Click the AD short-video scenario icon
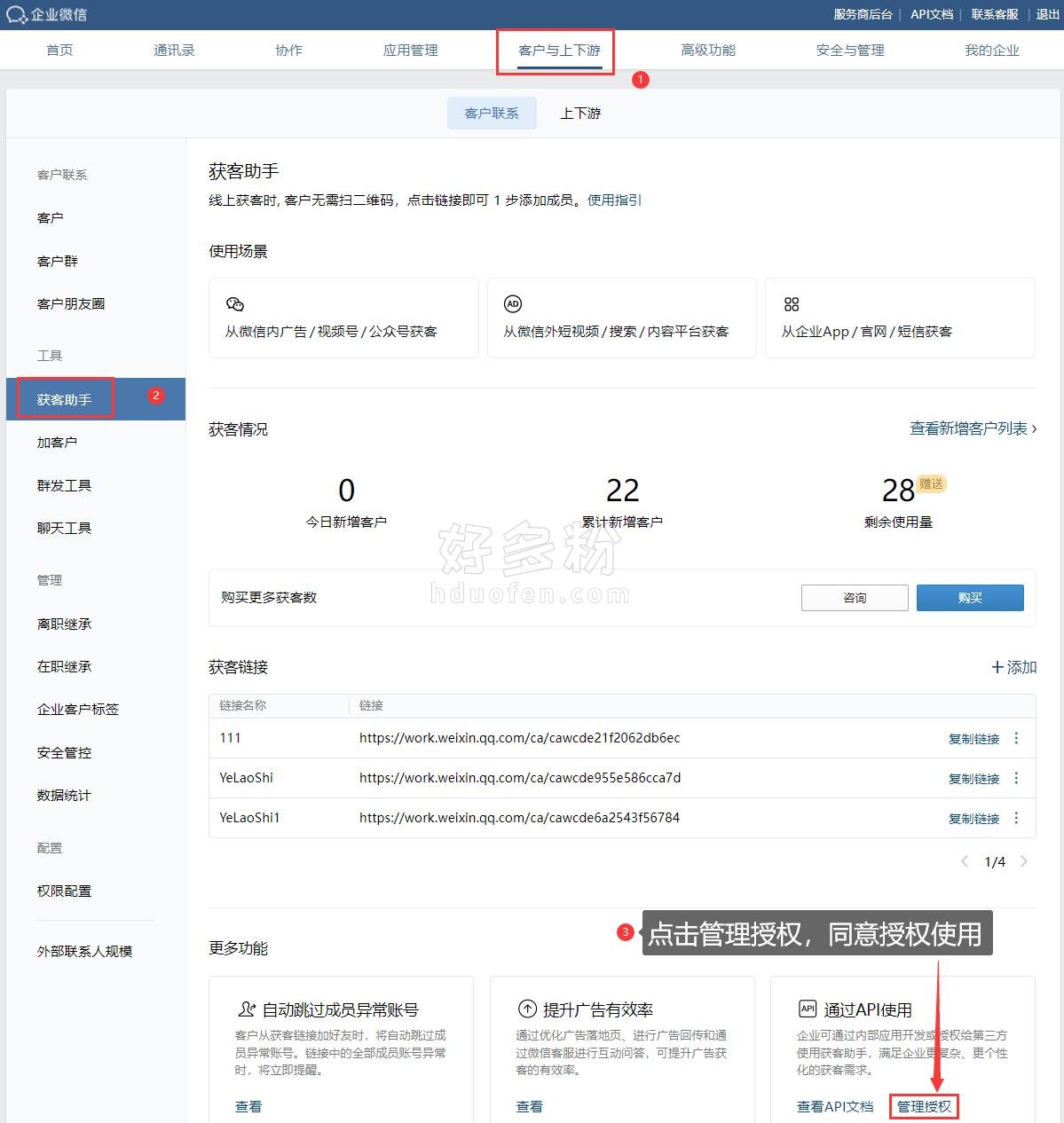The image size is (1064, 1123). 513,304
